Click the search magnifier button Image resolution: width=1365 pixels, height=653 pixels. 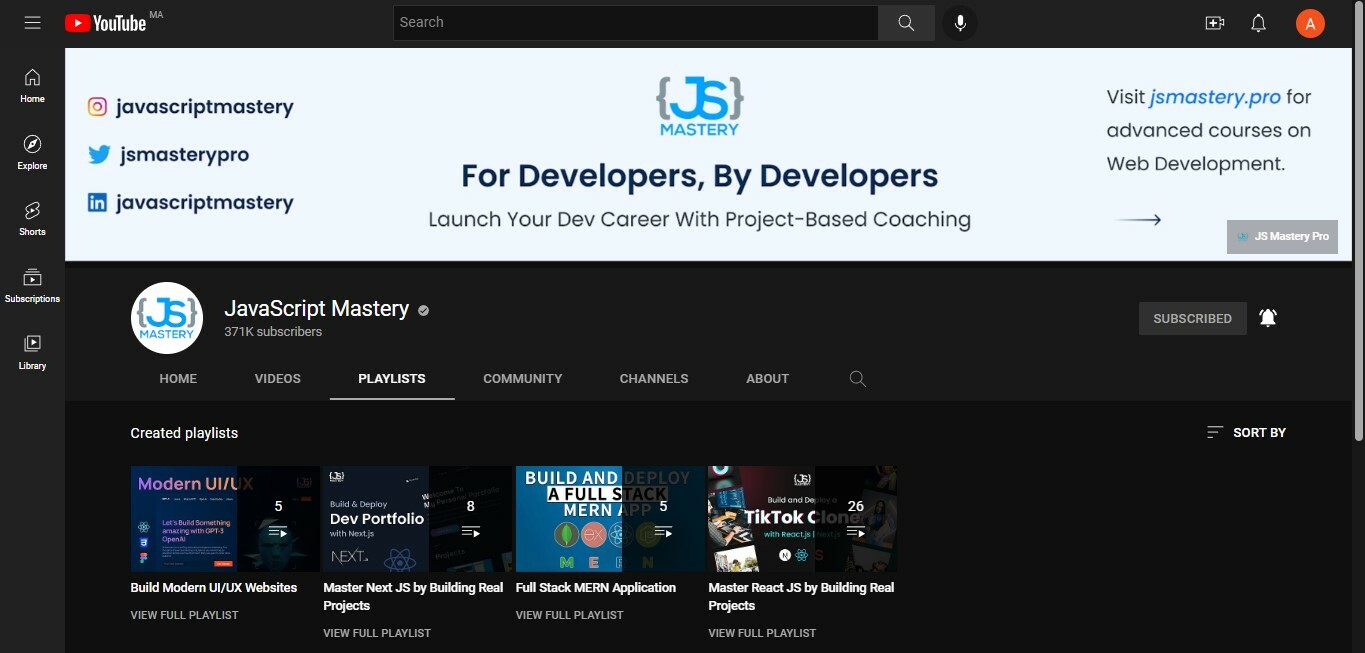click(x=906, y=23)
